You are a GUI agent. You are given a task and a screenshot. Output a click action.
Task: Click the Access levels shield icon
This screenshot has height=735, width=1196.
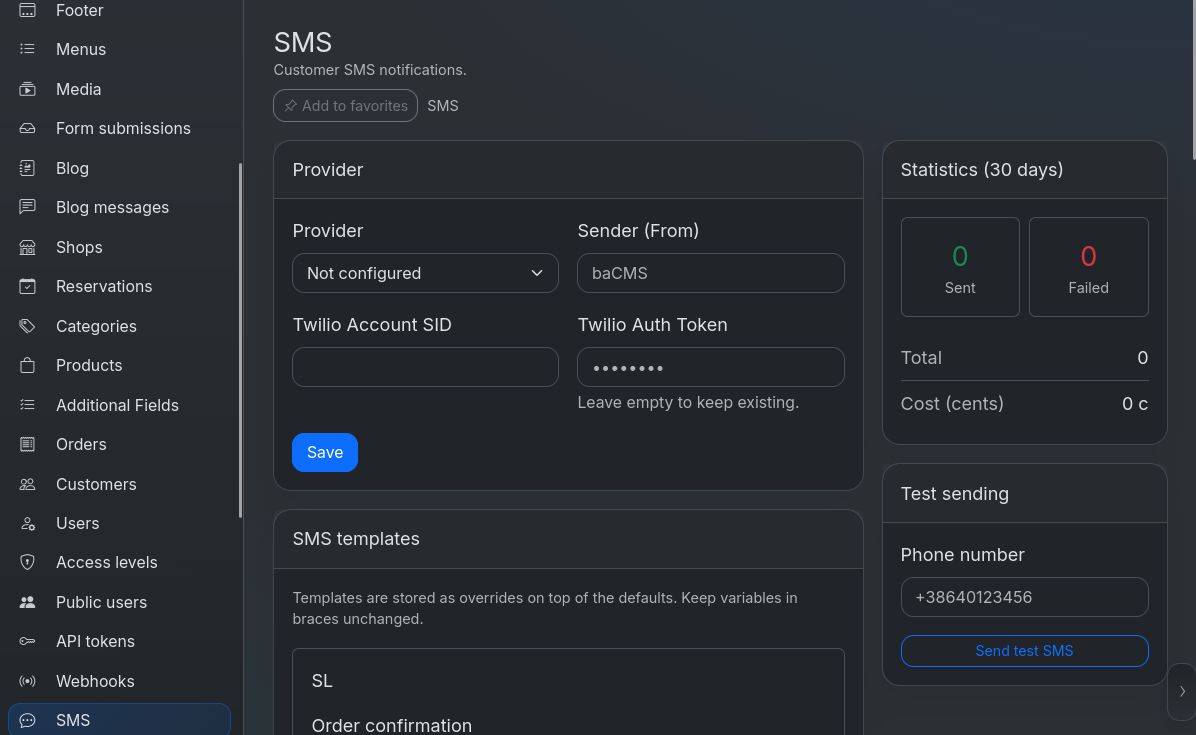click(x=27, y=563)
